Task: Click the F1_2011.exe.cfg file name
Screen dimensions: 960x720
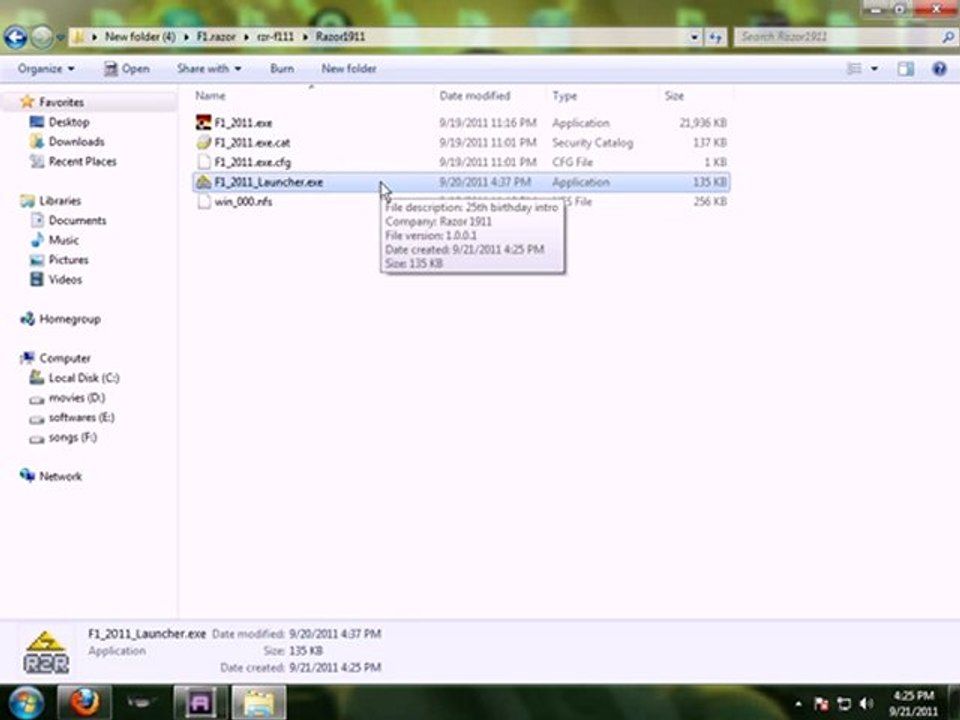Action: click(x=252, y=162)
